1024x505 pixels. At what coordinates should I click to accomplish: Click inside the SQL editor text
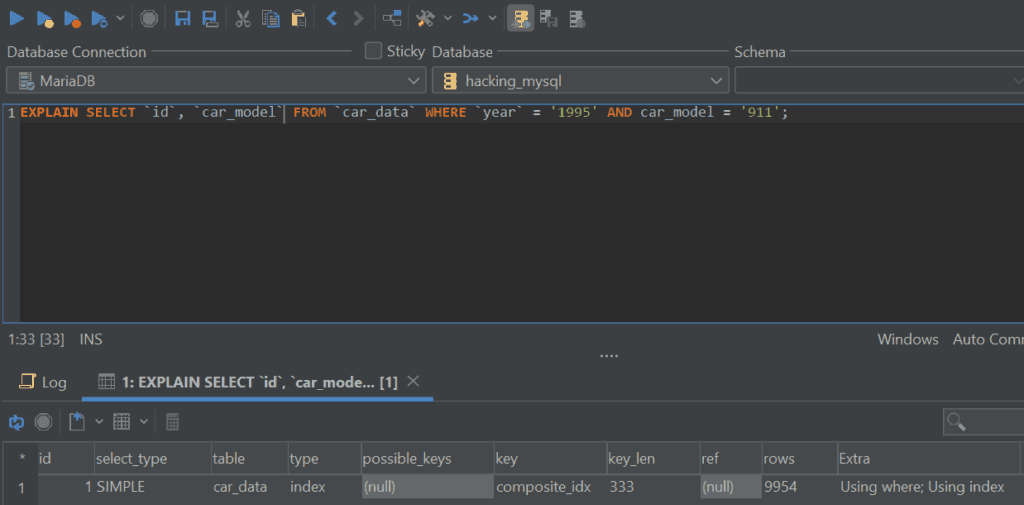click(404, 112)
